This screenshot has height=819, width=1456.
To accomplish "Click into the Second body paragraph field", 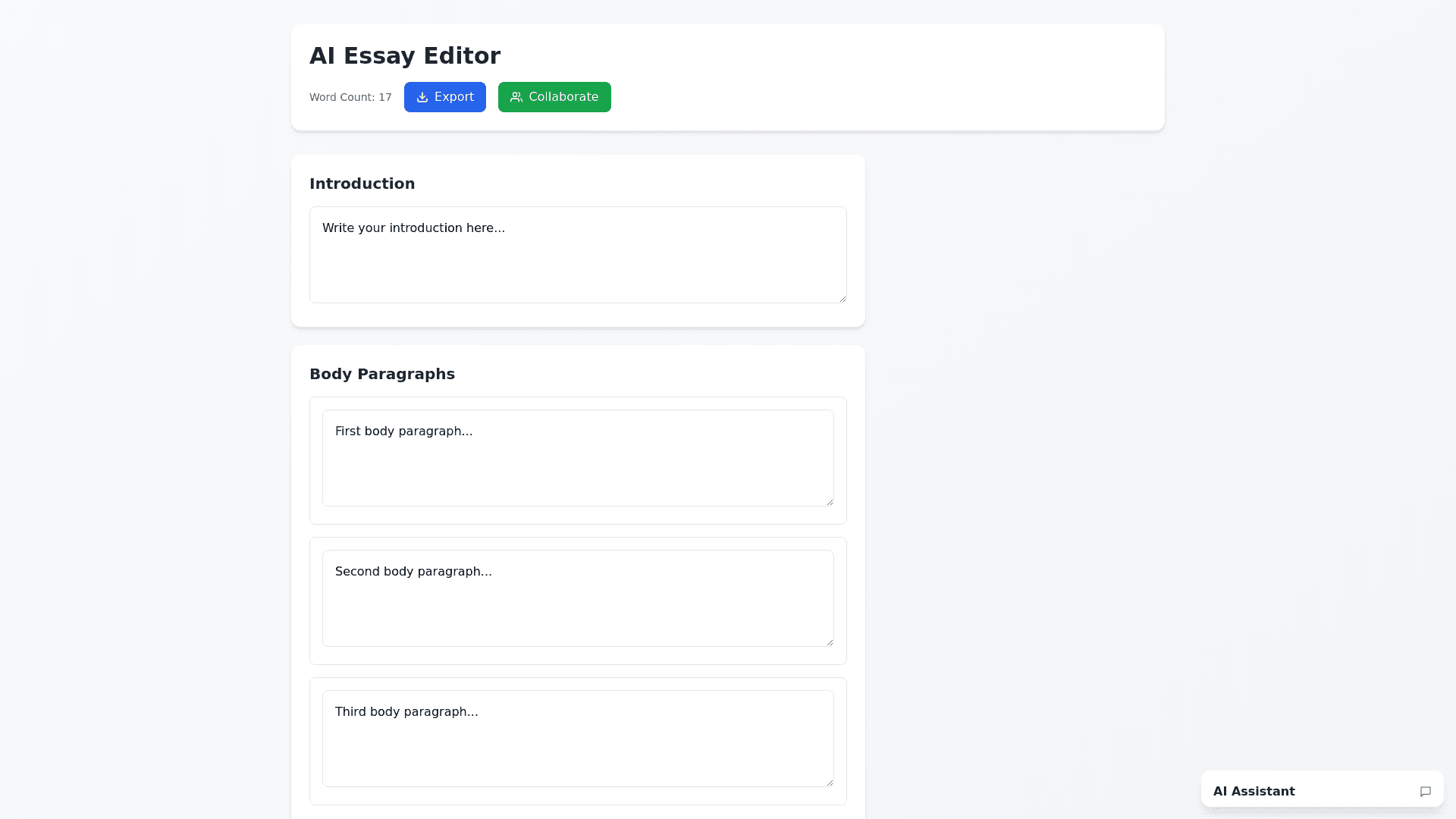I will (578, 607).
